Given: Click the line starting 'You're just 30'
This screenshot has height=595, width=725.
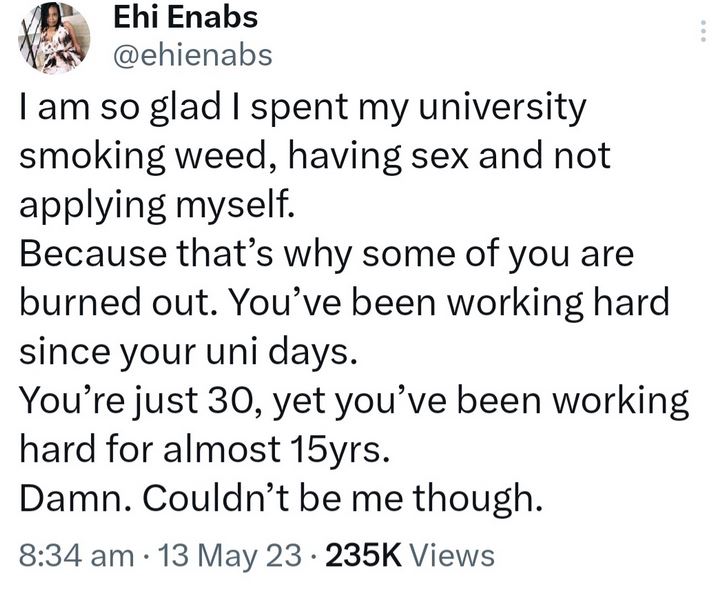Looking at the screenshot, I should tap(355, 400).
